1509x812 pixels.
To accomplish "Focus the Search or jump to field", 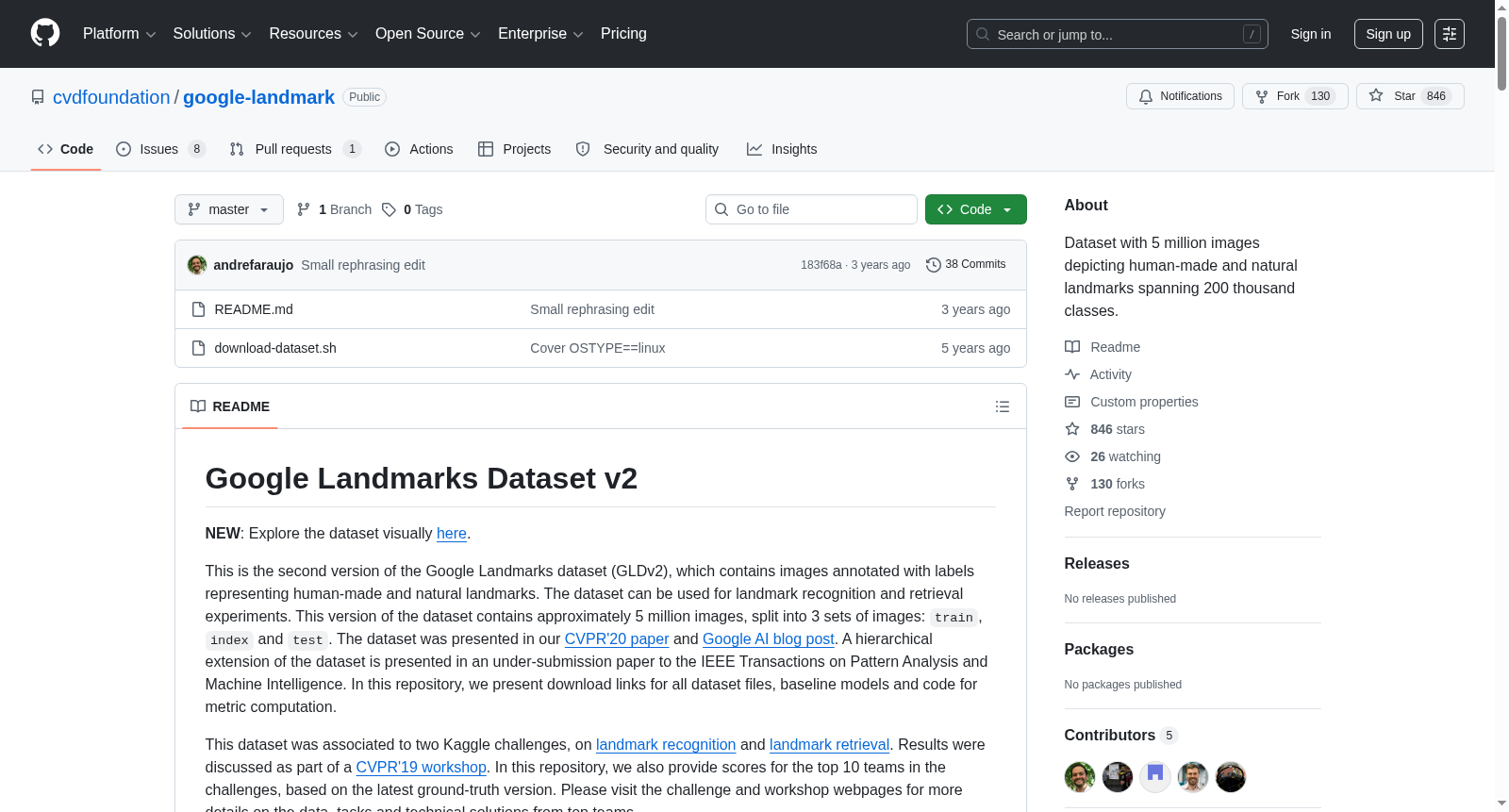I will coord(1118,34).
